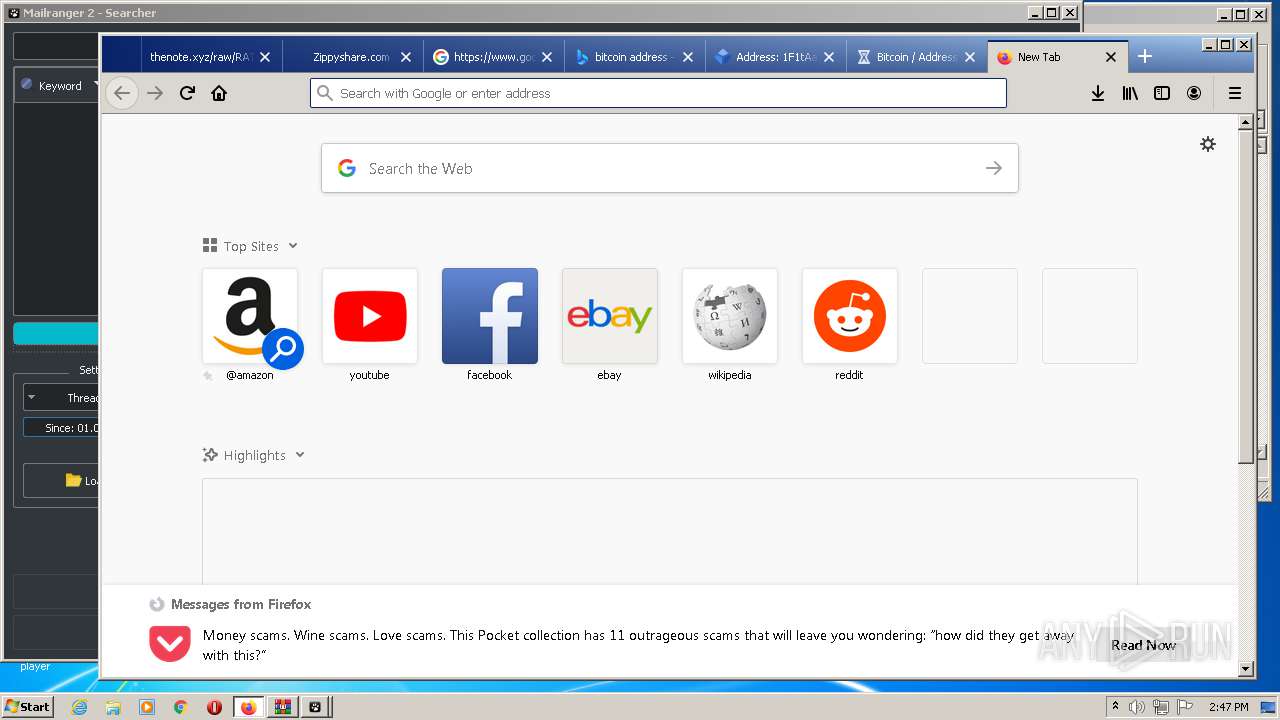1280x720 pixels.
Task: Click Read Now on the Pocket message
Action: click(1143, 645)
